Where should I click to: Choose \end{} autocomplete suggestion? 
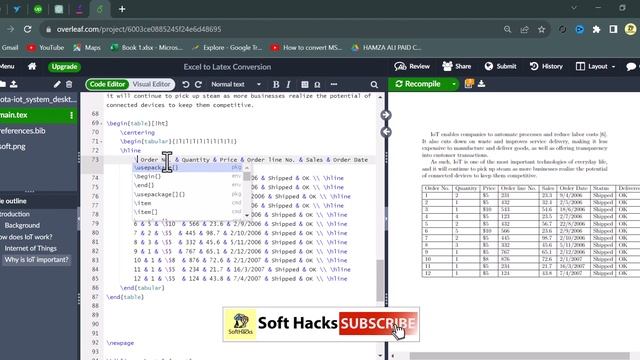click(x=189, y=185)
